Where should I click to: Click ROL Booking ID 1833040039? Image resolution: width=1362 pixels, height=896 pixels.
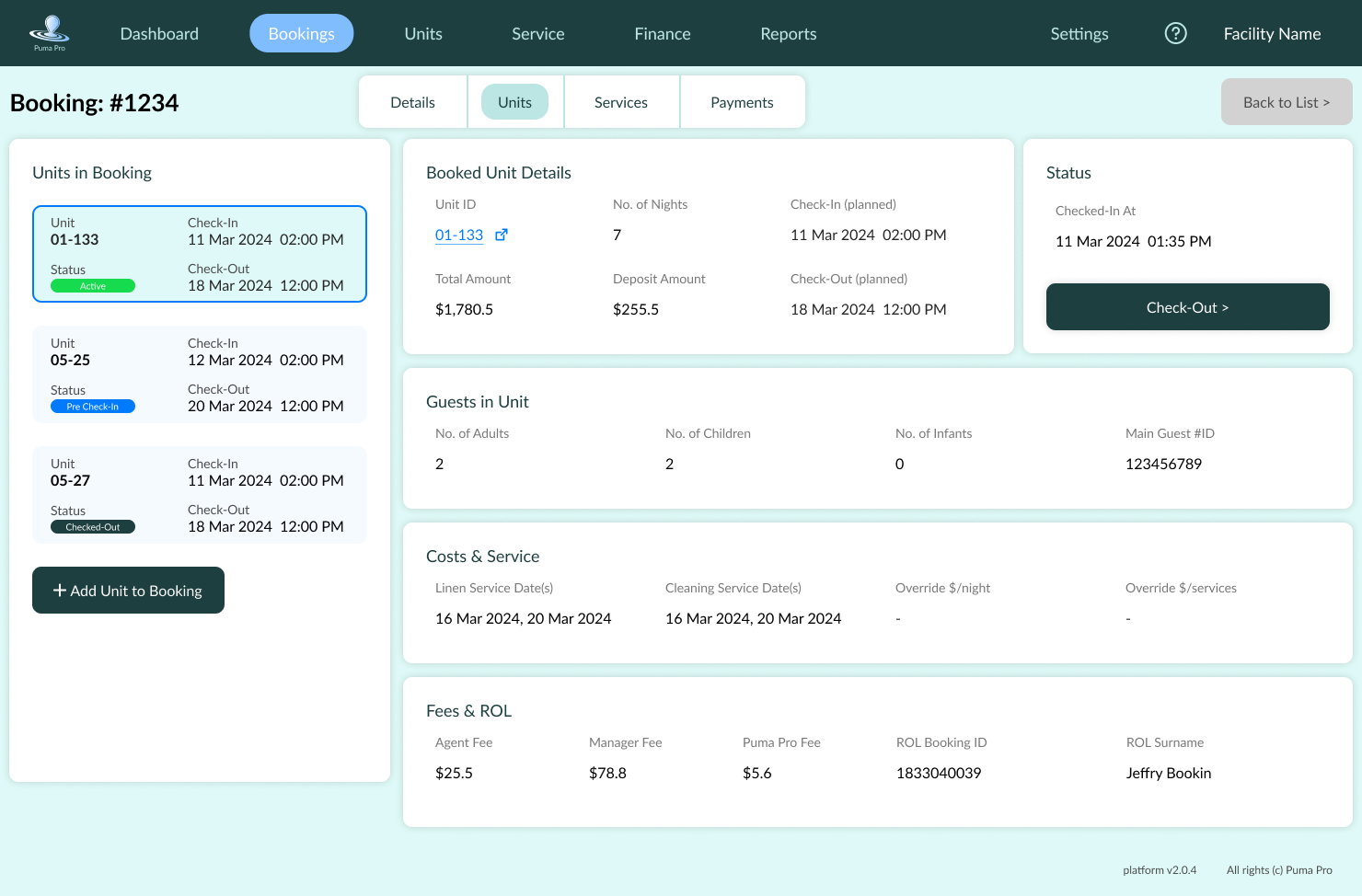pyautogui.click(x=939, y=774)
